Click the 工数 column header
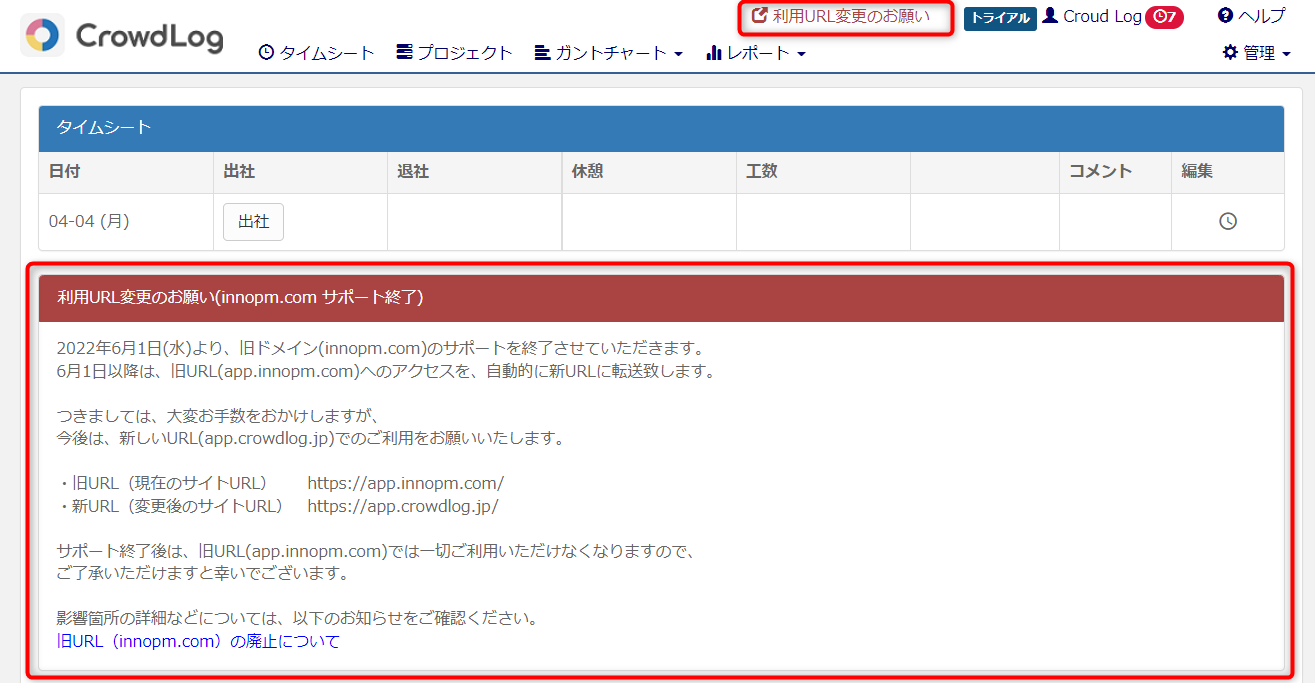 pyautogui.click(x=823, y=172)
